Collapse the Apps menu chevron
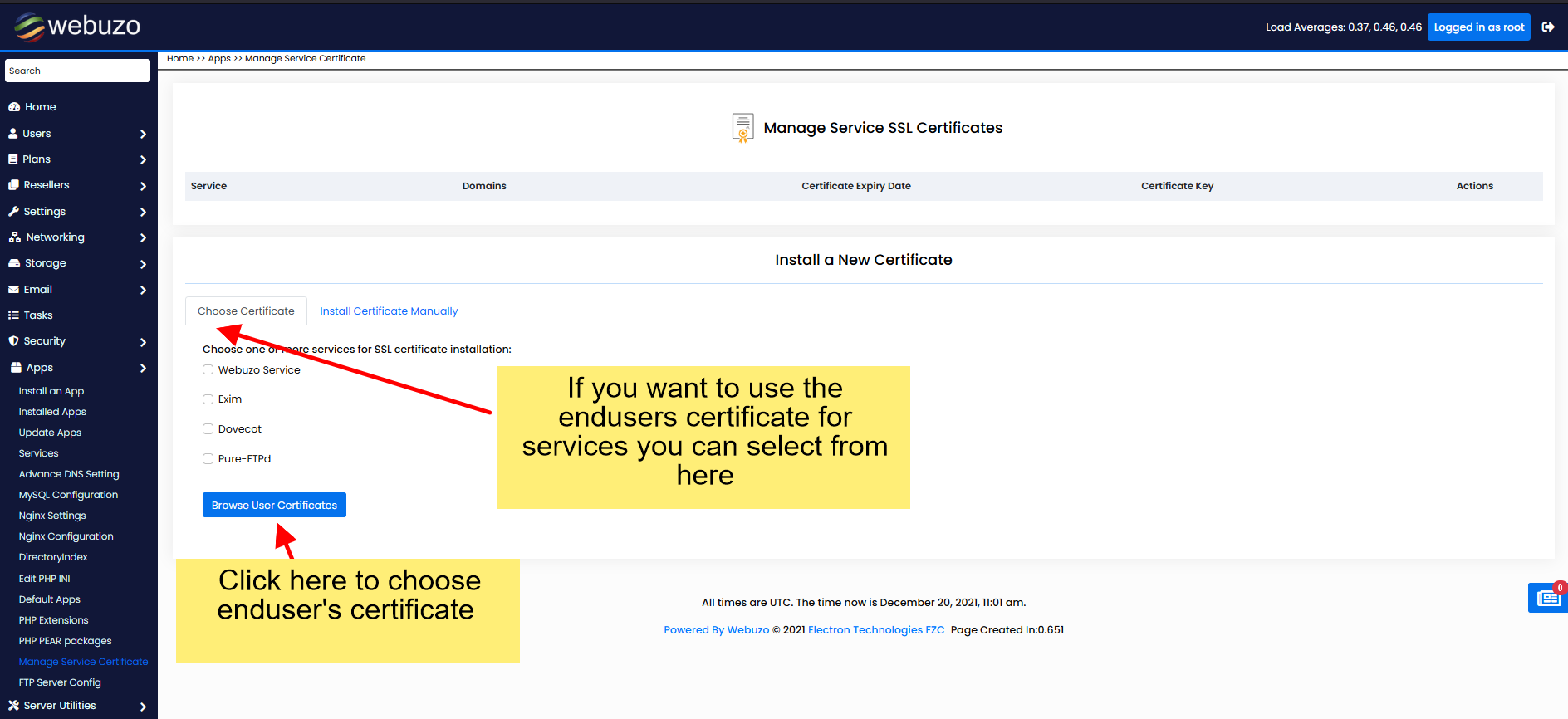Image resolution: width=1568 pixels, height=719 pixels. point(143,368)
